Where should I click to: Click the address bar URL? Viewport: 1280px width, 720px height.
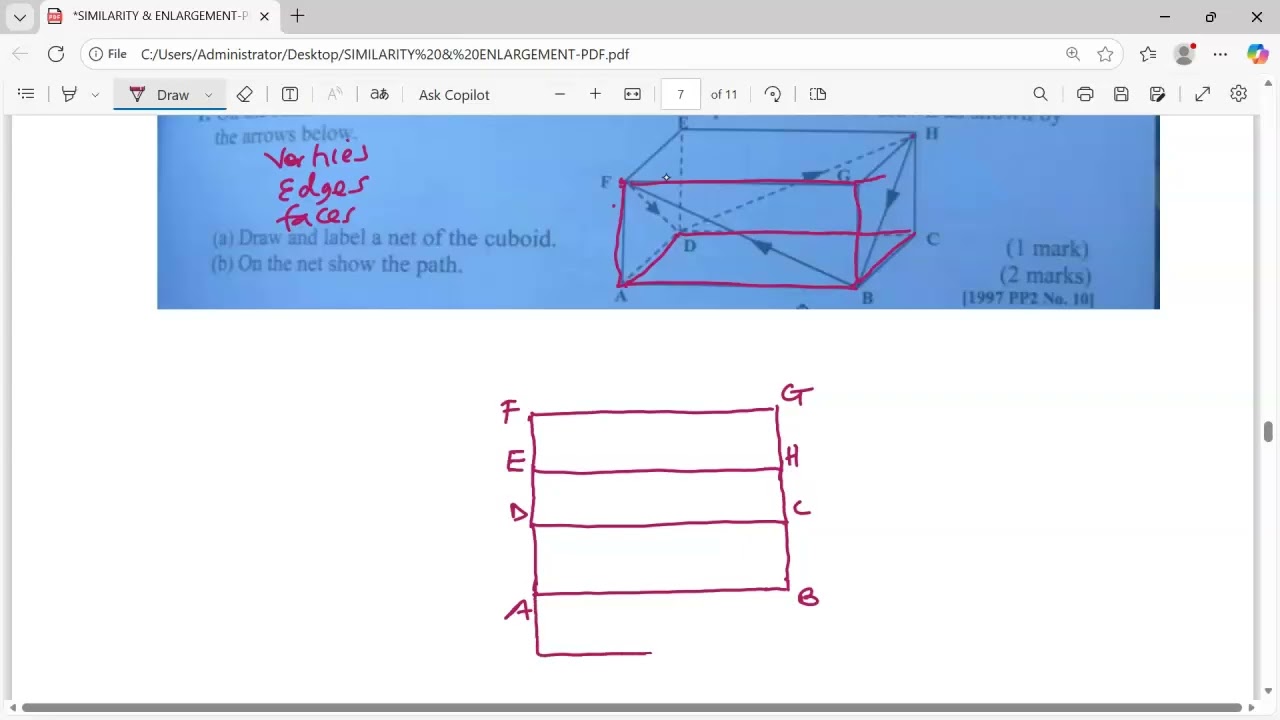click(385, 54)
